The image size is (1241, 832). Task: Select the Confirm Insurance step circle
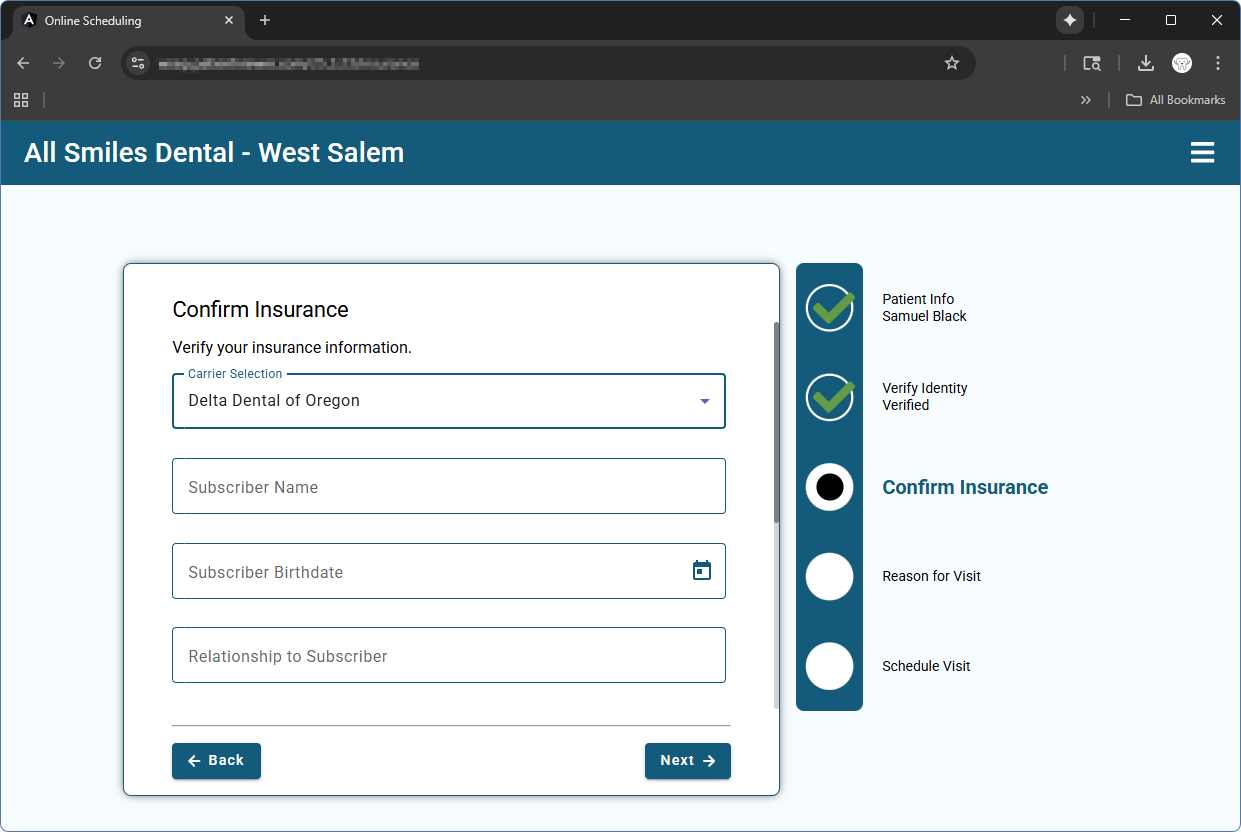pyautogui.click(x=829, y=487)
